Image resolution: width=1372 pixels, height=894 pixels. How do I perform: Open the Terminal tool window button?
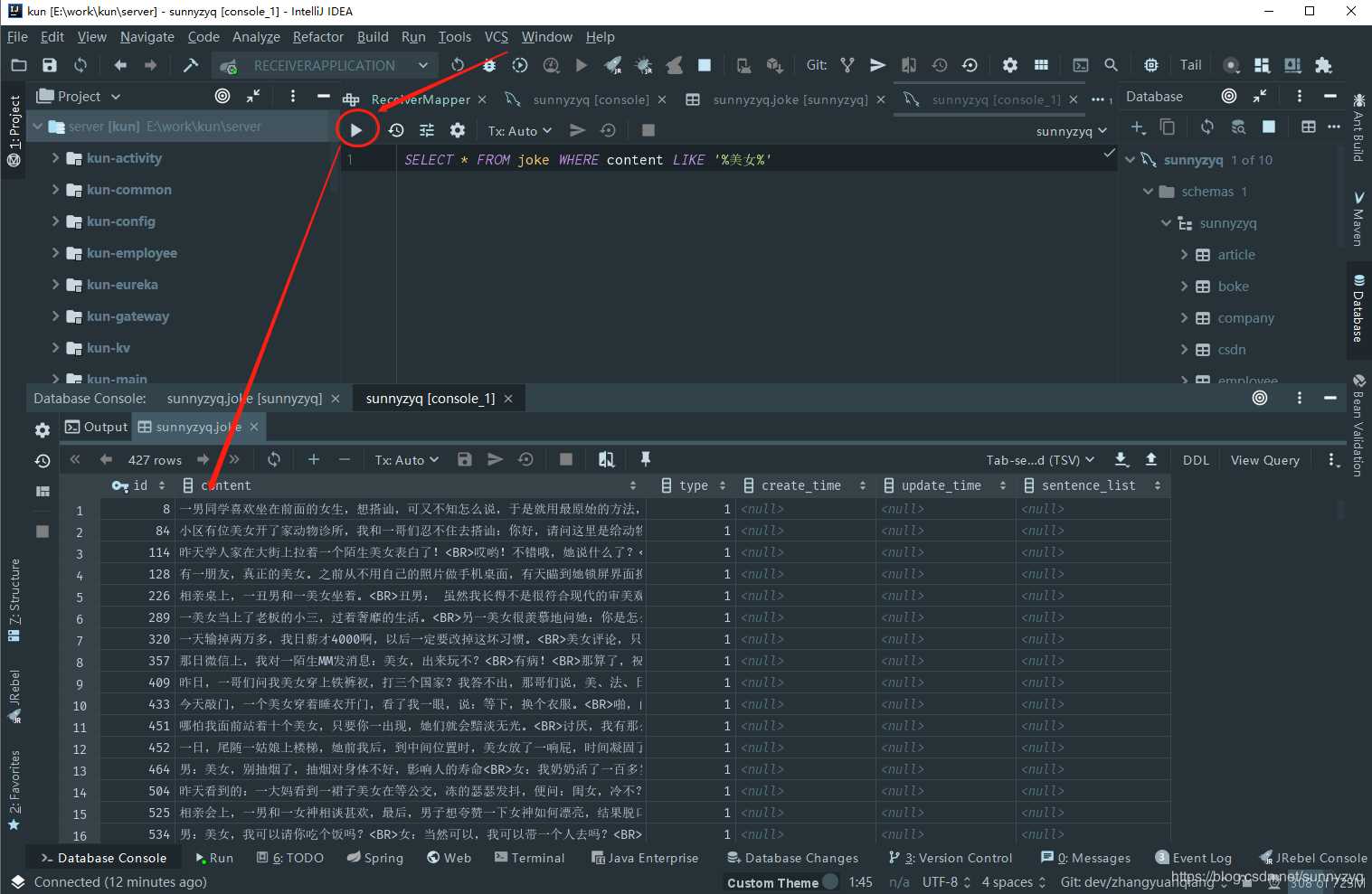click(530, 858)
